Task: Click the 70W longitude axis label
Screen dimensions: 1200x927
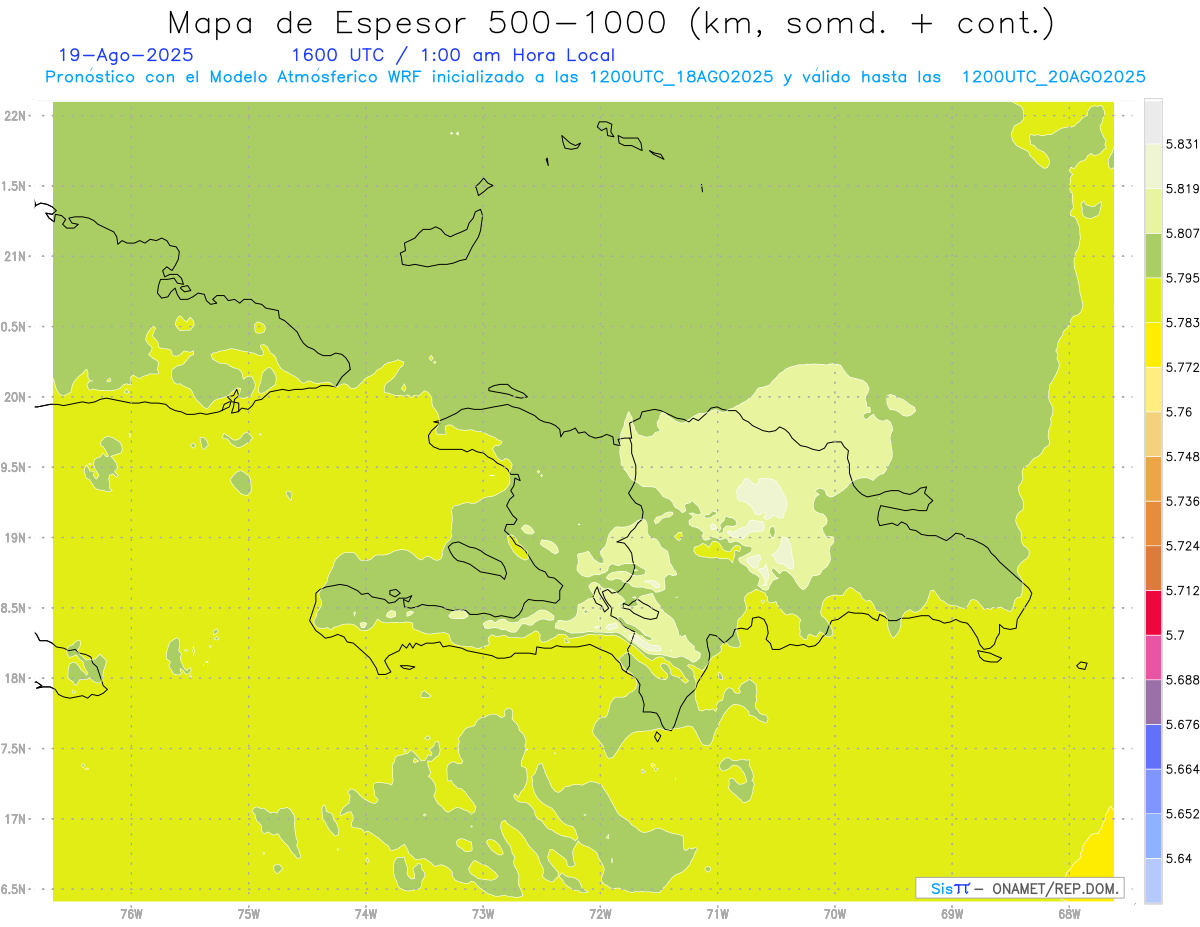Action: 835,914
